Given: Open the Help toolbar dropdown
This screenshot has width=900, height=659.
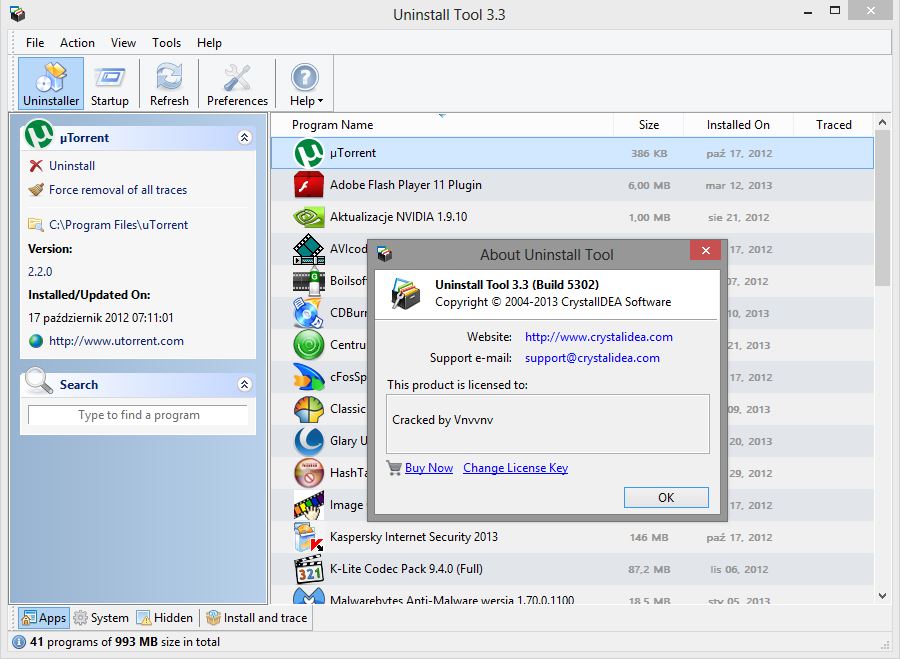Looking at the screenshot, I should (x=305, y=83).
